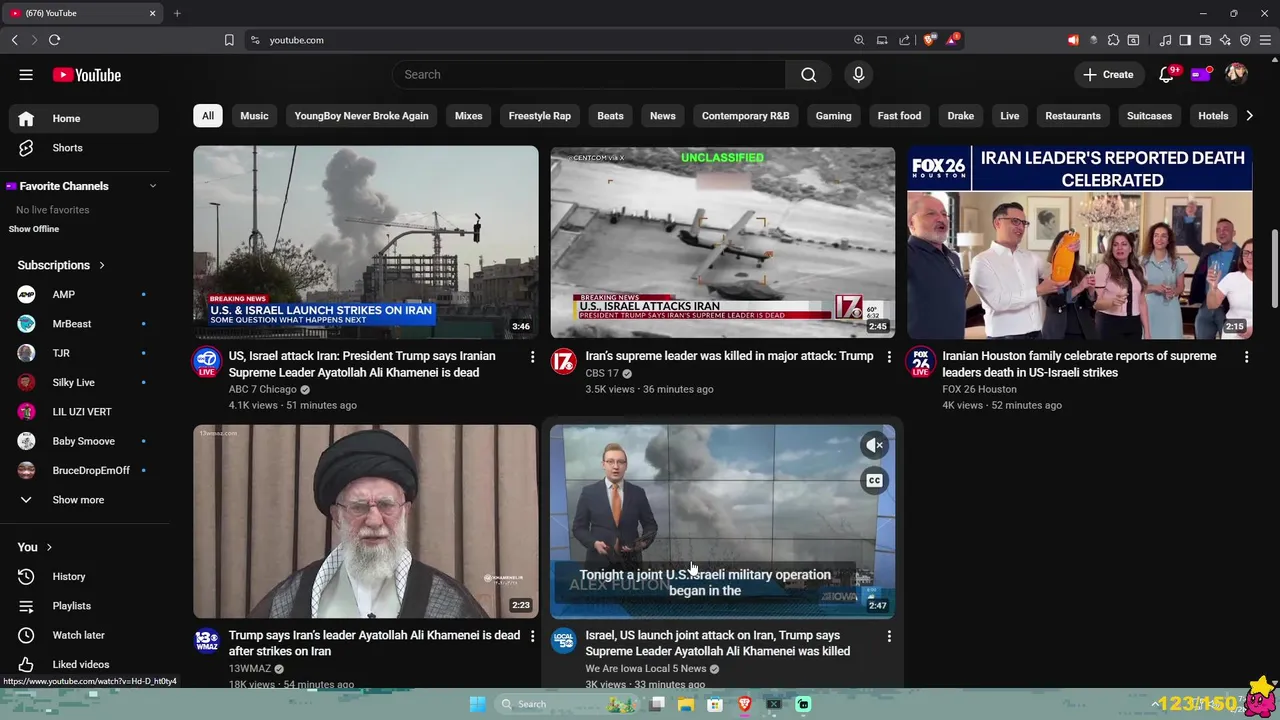The height and width of the screenshot is (720, 1280).
Task: Start voice search with the microphone
Action: 858,75
